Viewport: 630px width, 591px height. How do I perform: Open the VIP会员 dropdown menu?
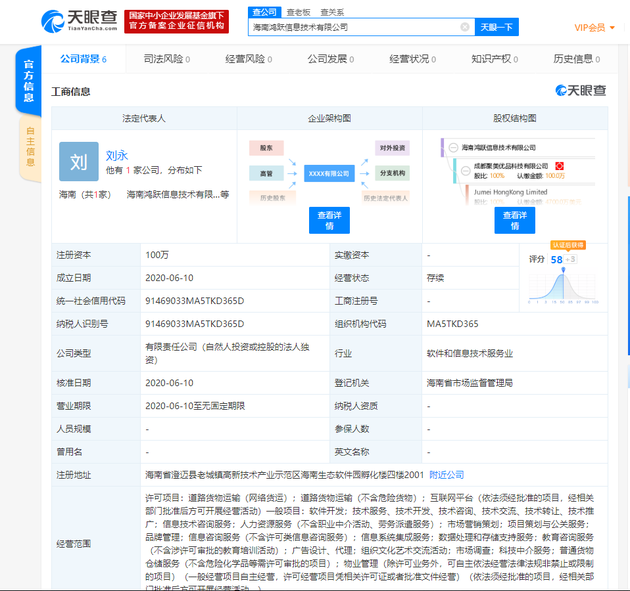pos(594,28)
